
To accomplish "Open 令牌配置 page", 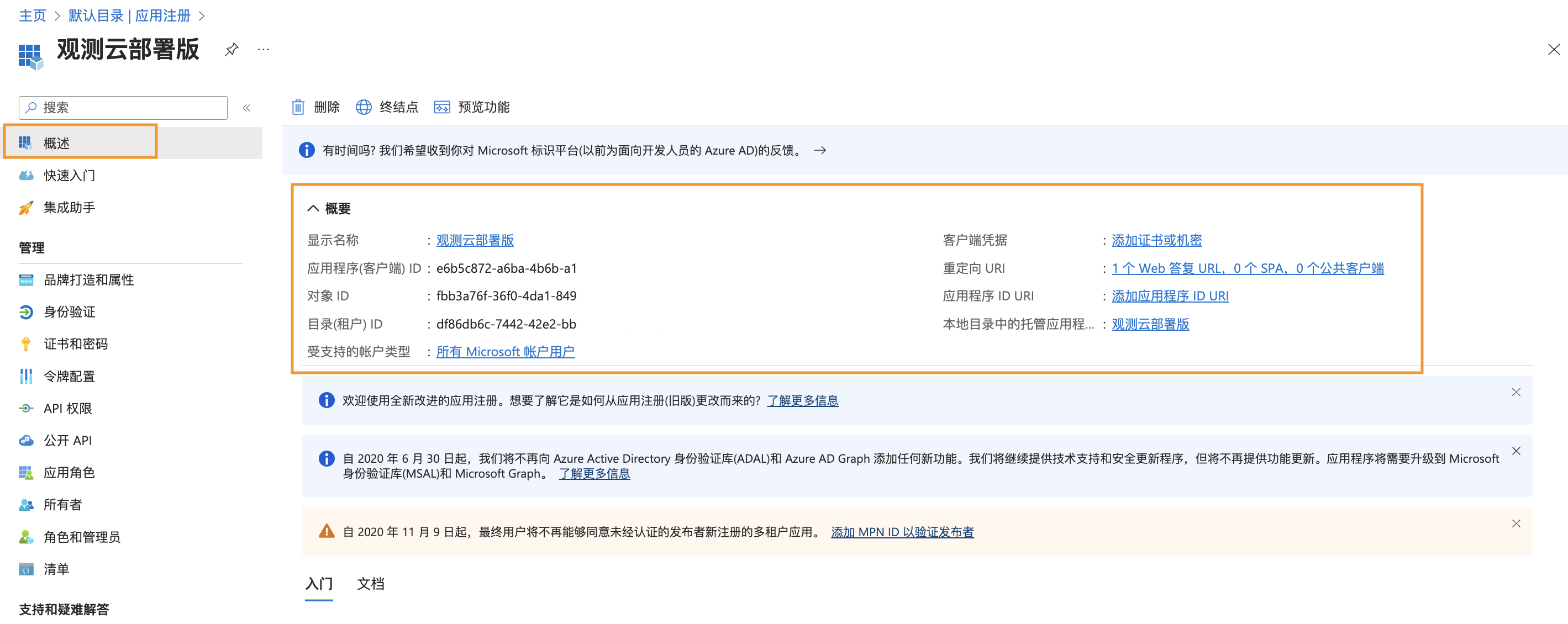I will tap(69, 377).
